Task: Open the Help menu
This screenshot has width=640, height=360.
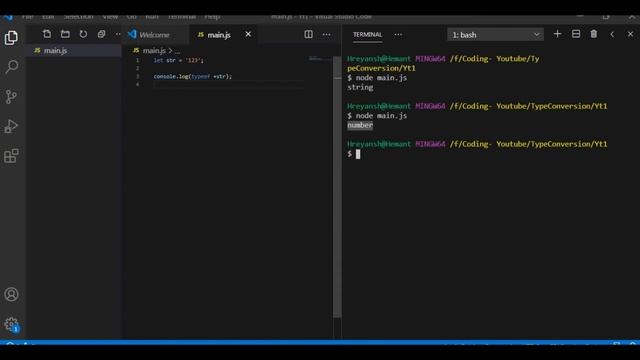Action: pyautogui.click(x=212, y=17)
